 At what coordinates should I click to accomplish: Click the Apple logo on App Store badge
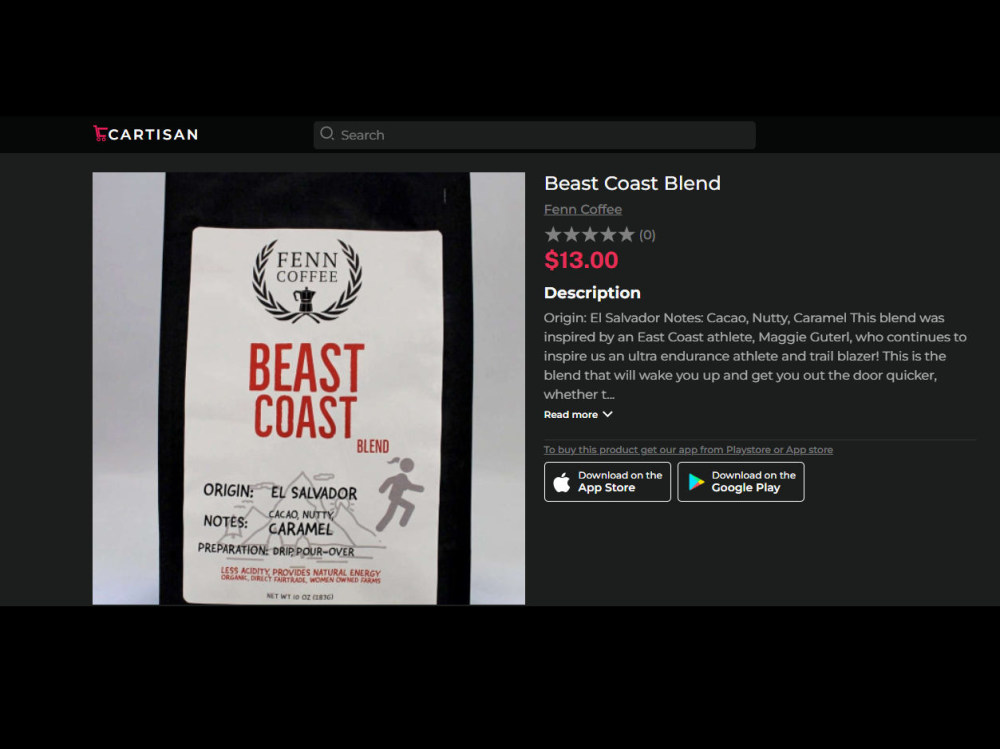point(562,482)
